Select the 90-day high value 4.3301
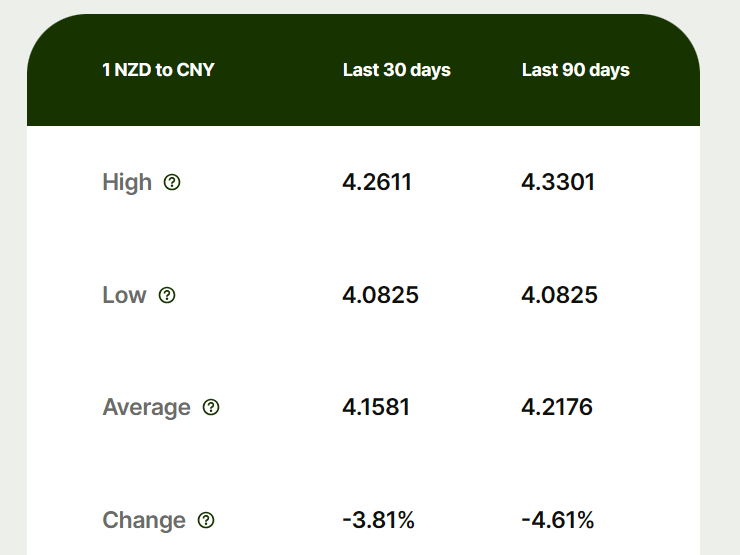The height and width of the screenshot is (555, 740). point(558,183)
